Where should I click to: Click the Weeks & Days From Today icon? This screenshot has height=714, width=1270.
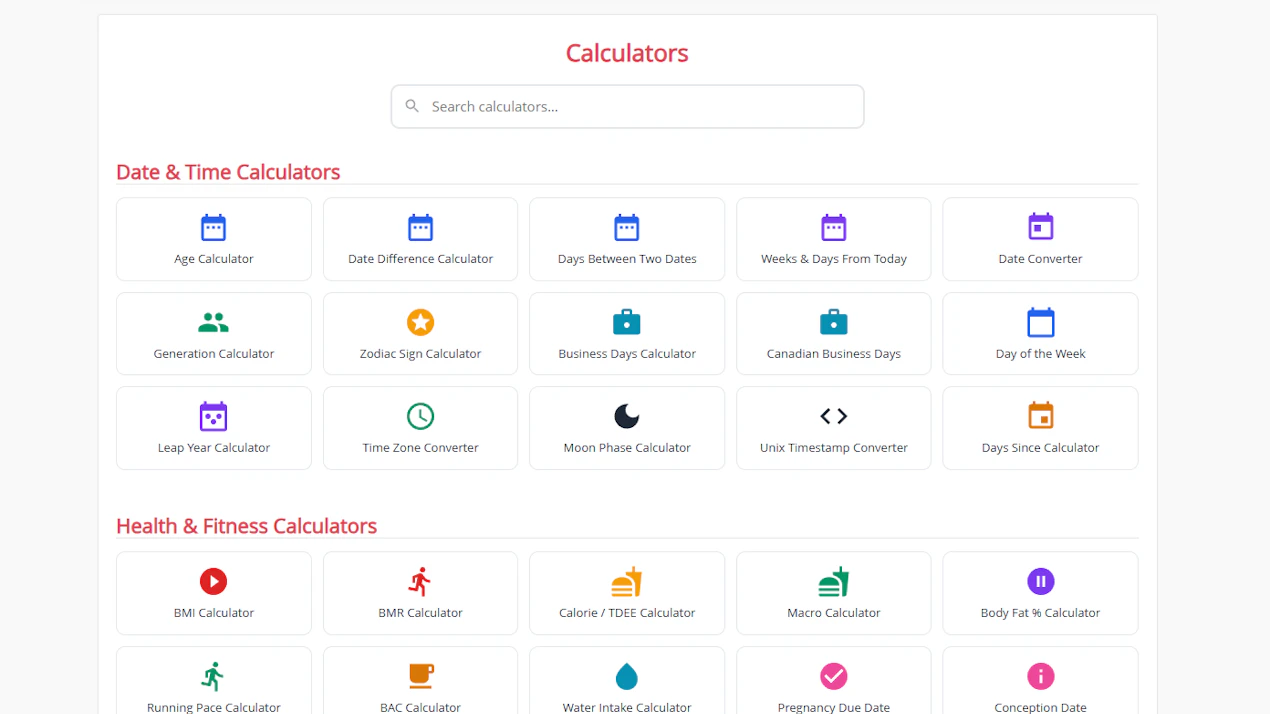[834, 227]
